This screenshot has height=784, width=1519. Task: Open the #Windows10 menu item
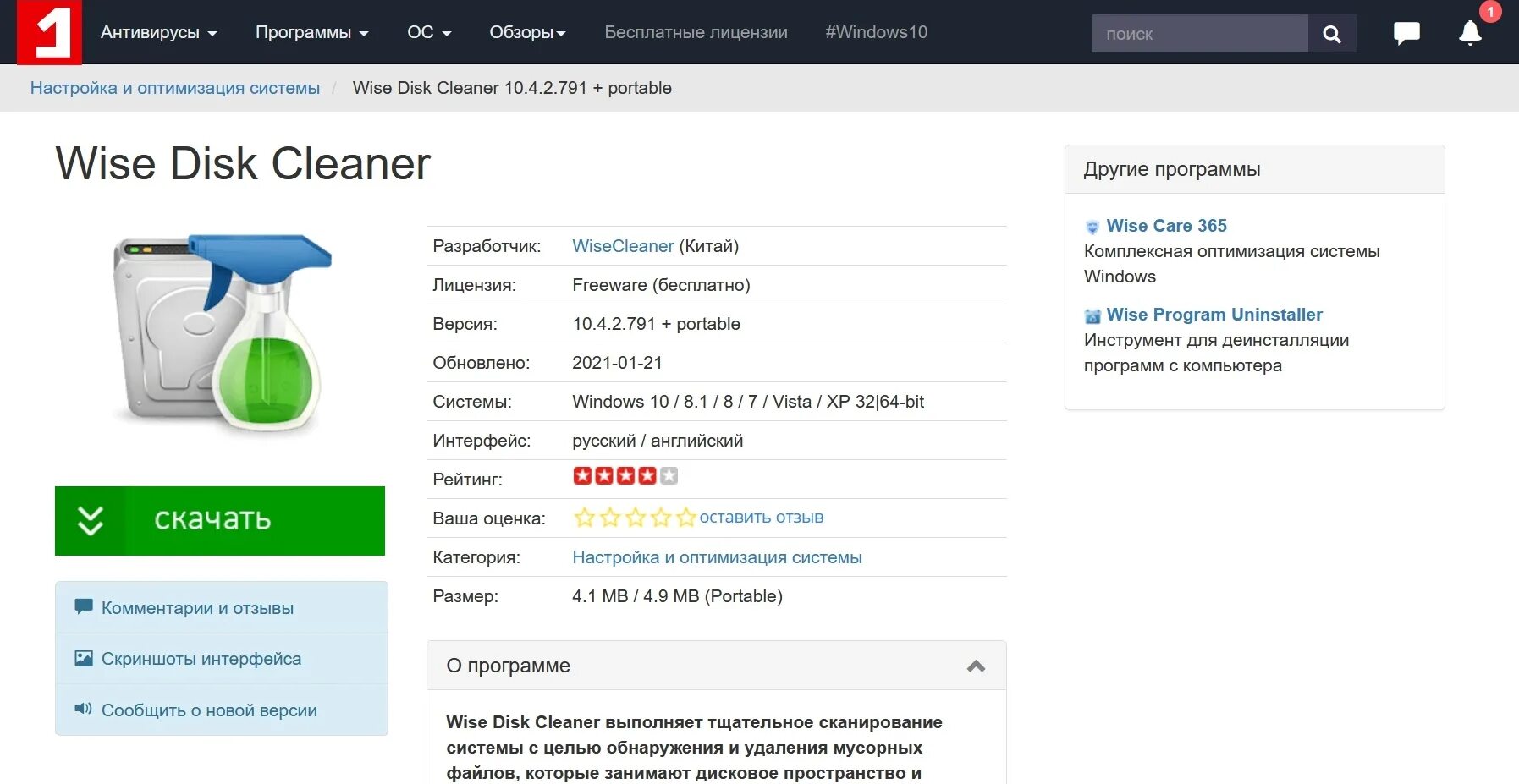pos(876,32)
